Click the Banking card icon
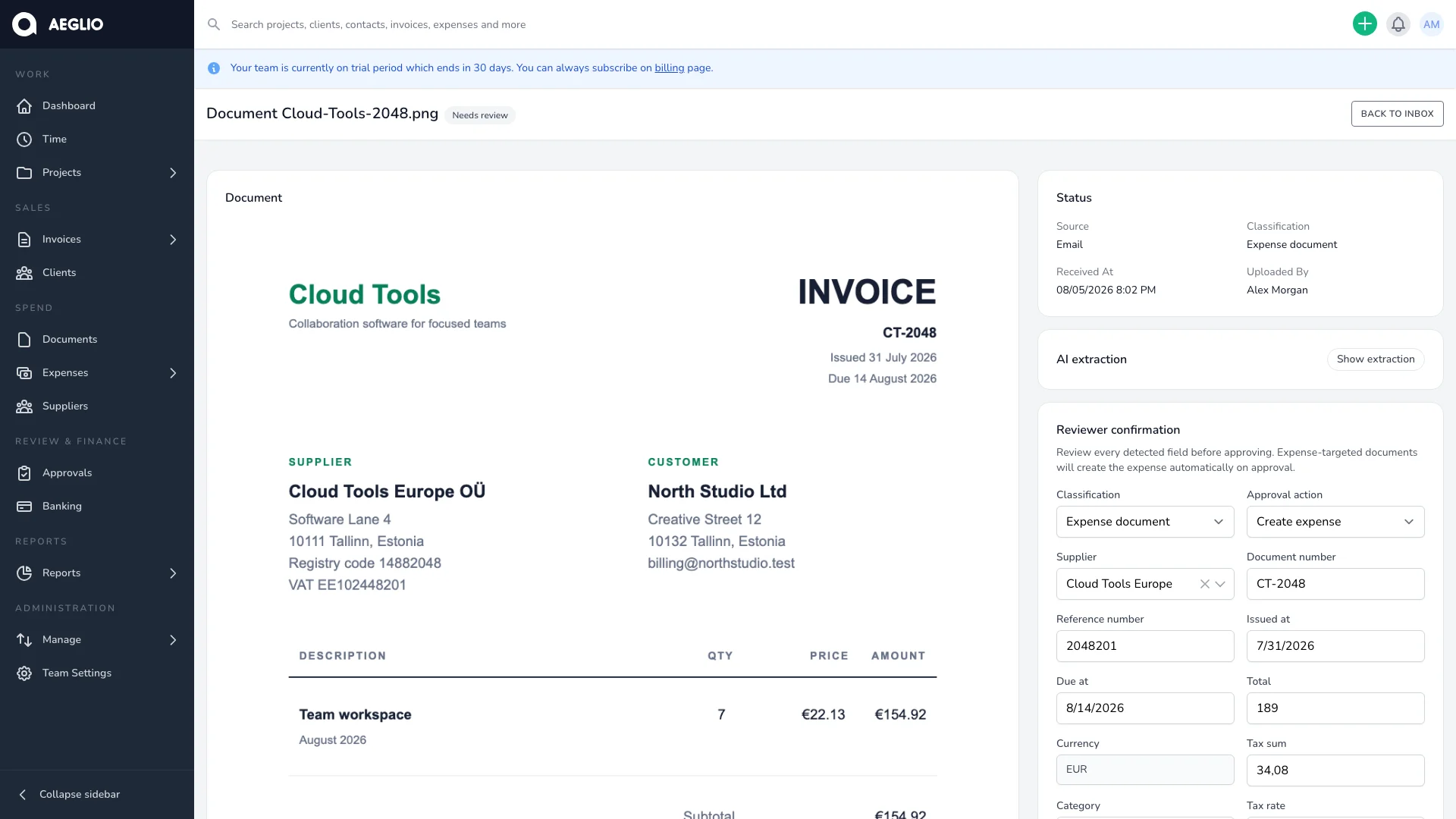This screenshot has width=1456, height=819. (x=24, y=507)
